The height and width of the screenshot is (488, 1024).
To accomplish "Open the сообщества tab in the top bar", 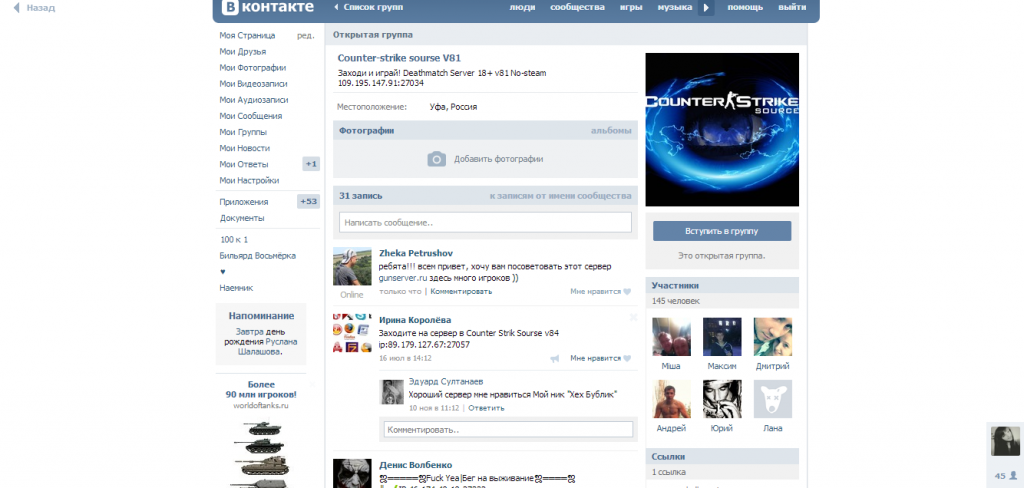I will tap(577, 7).
